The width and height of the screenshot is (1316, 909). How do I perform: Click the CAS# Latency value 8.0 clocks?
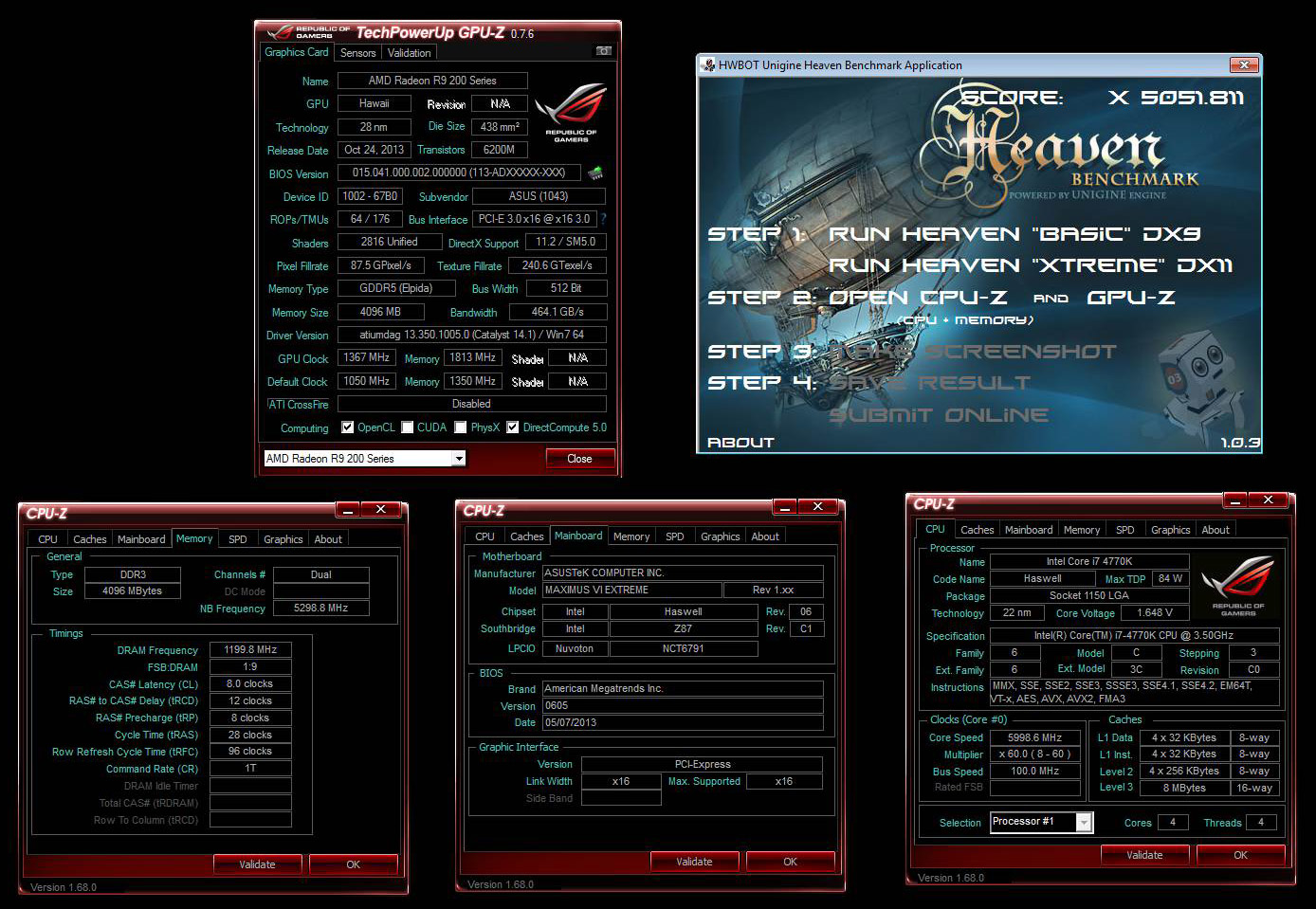250,684
